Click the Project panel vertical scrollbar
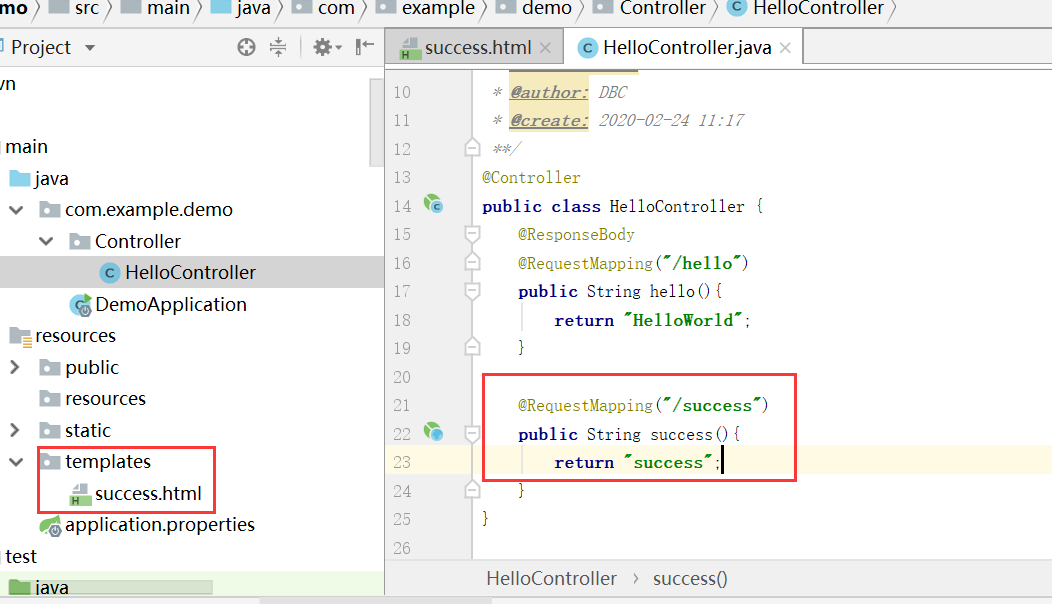This screenshot has width=1052, height=604. [376, 122]
